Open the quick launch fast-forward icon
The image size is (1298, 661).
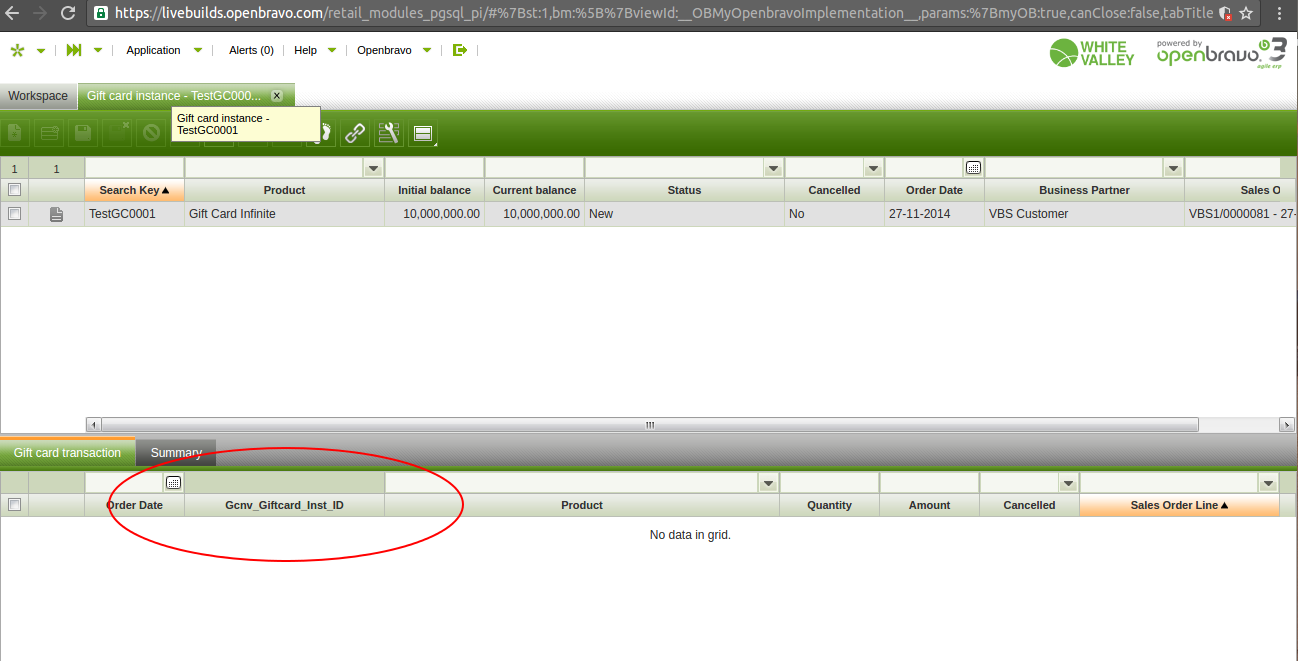pyautogui.click(x=74, y=50)
